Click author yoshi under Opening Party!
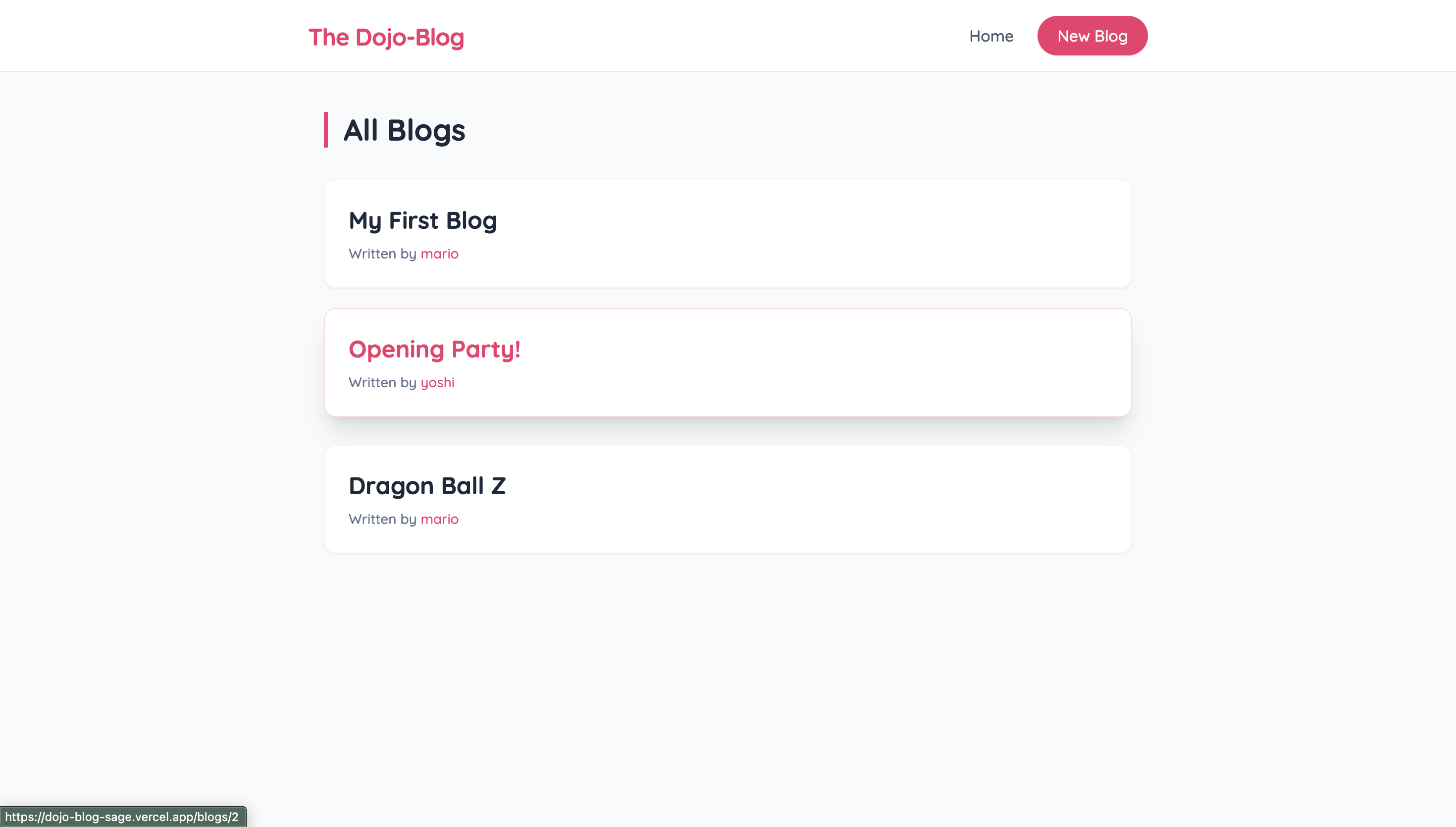Viewport: 1456px width, 827px height. (x=438, y=382)
